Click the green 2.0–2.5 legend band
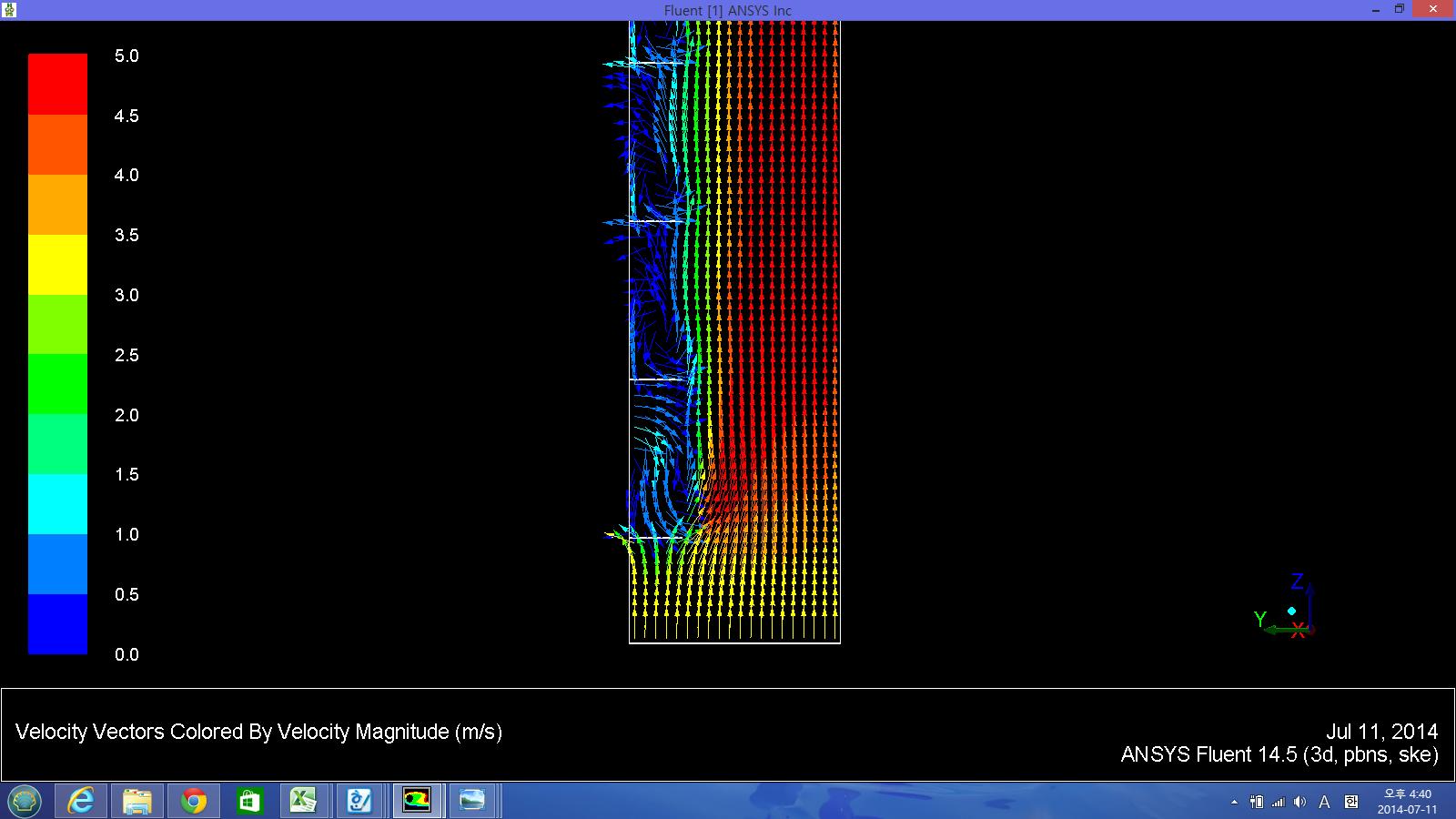Image resolution: width=1456 pixels, height=819 pixels. 57,385
